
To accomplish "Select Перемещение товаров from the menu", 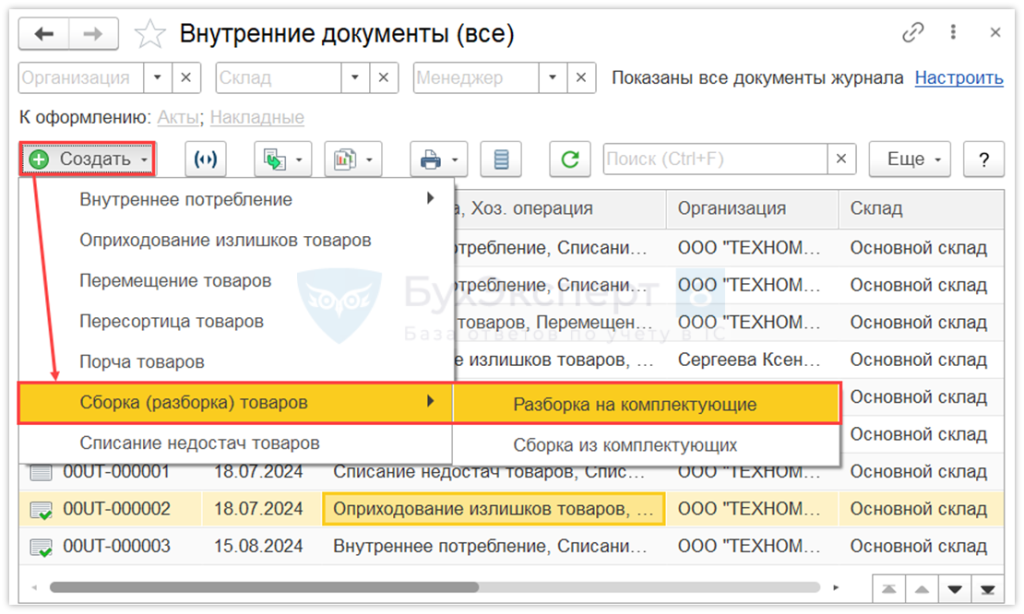I will (175, 281).
